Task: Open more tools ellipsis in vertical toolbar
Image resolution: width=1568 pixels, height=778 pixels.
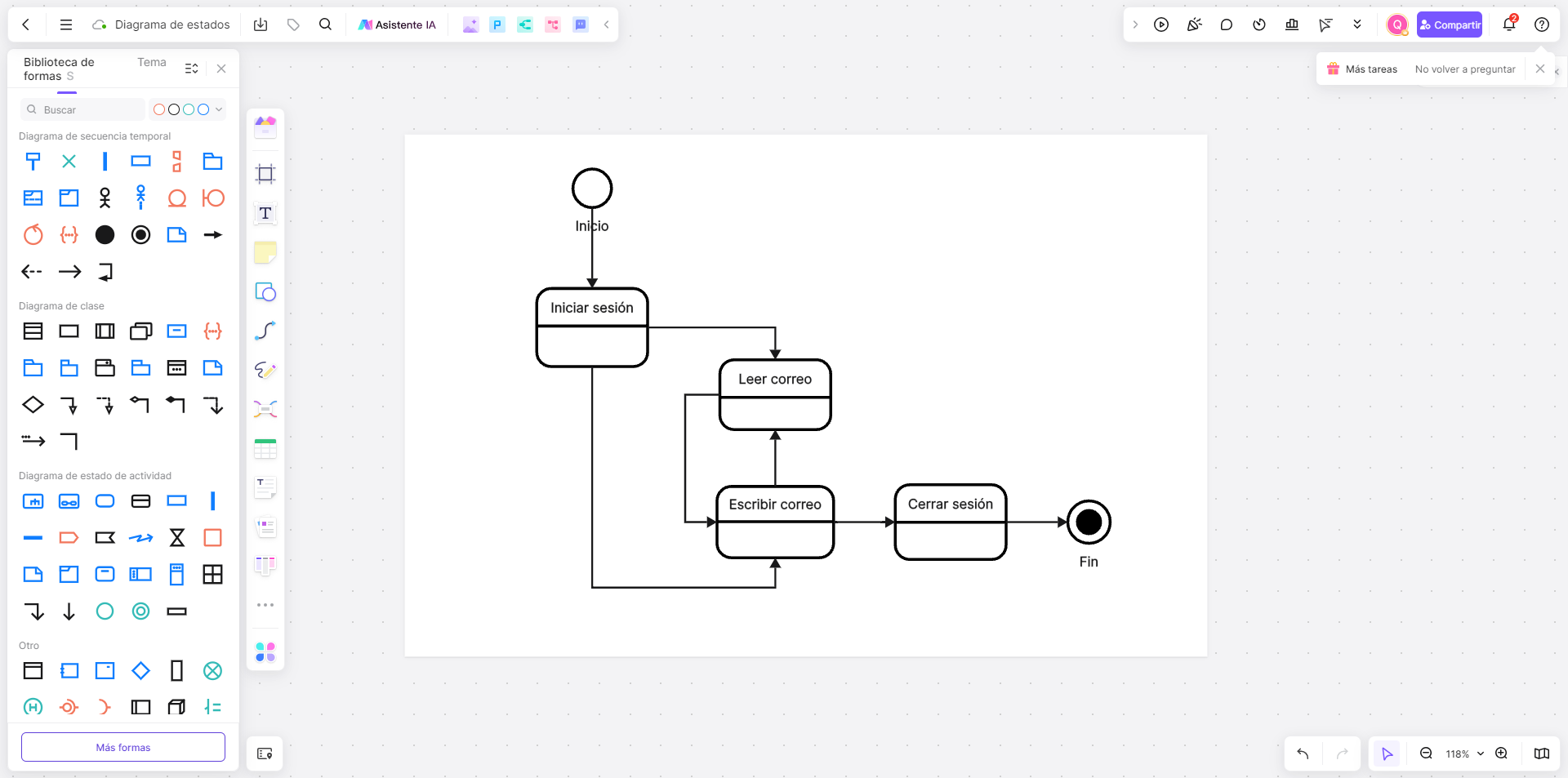Action: [265, 605]
